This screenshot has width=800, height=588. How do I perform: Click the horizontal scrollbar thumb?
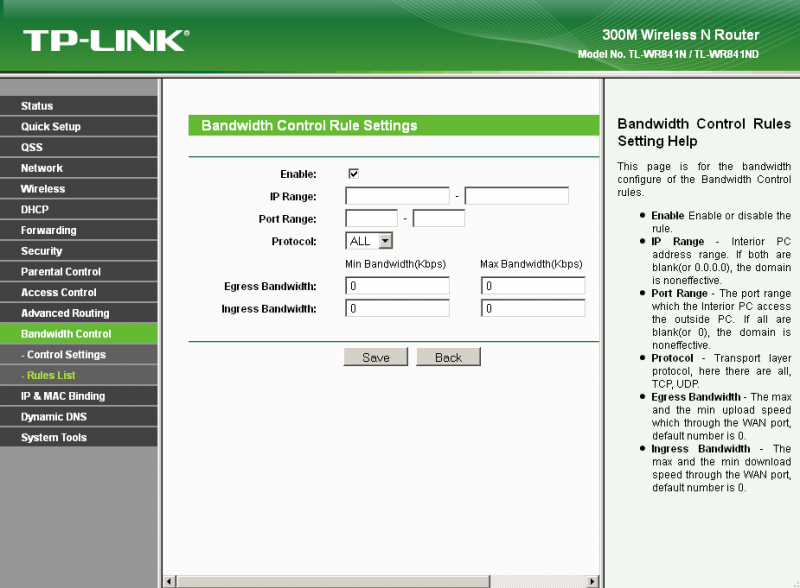point(333,581)
